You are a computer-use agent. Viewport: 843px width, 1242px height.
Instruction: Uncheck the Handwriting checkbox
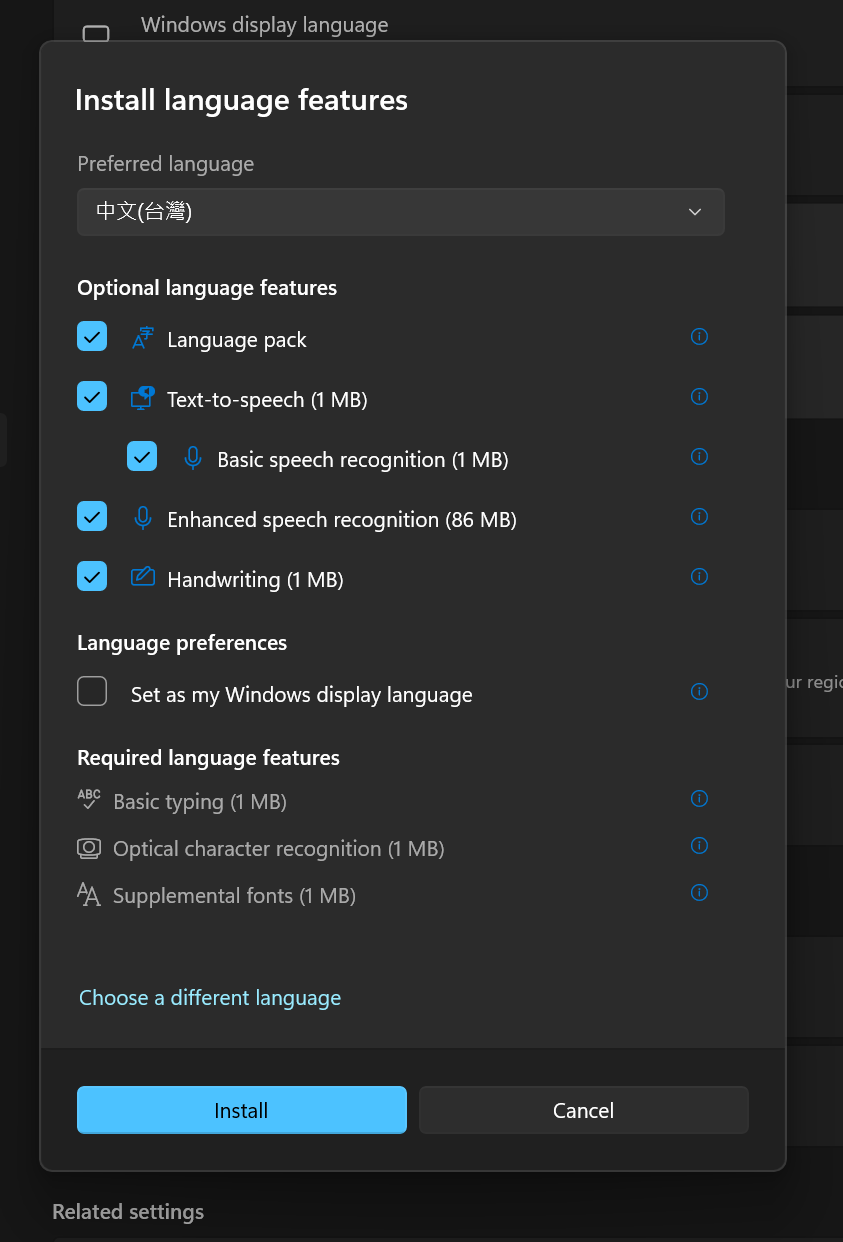92,577
